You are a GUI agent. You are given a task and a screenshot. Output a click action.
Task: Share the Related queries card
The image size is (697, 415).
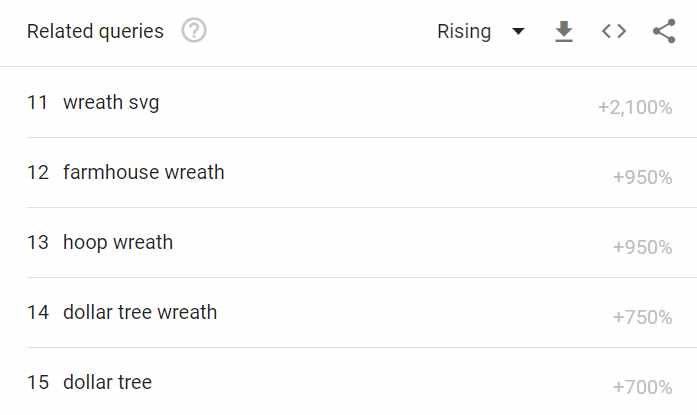(x=664, y=31)
